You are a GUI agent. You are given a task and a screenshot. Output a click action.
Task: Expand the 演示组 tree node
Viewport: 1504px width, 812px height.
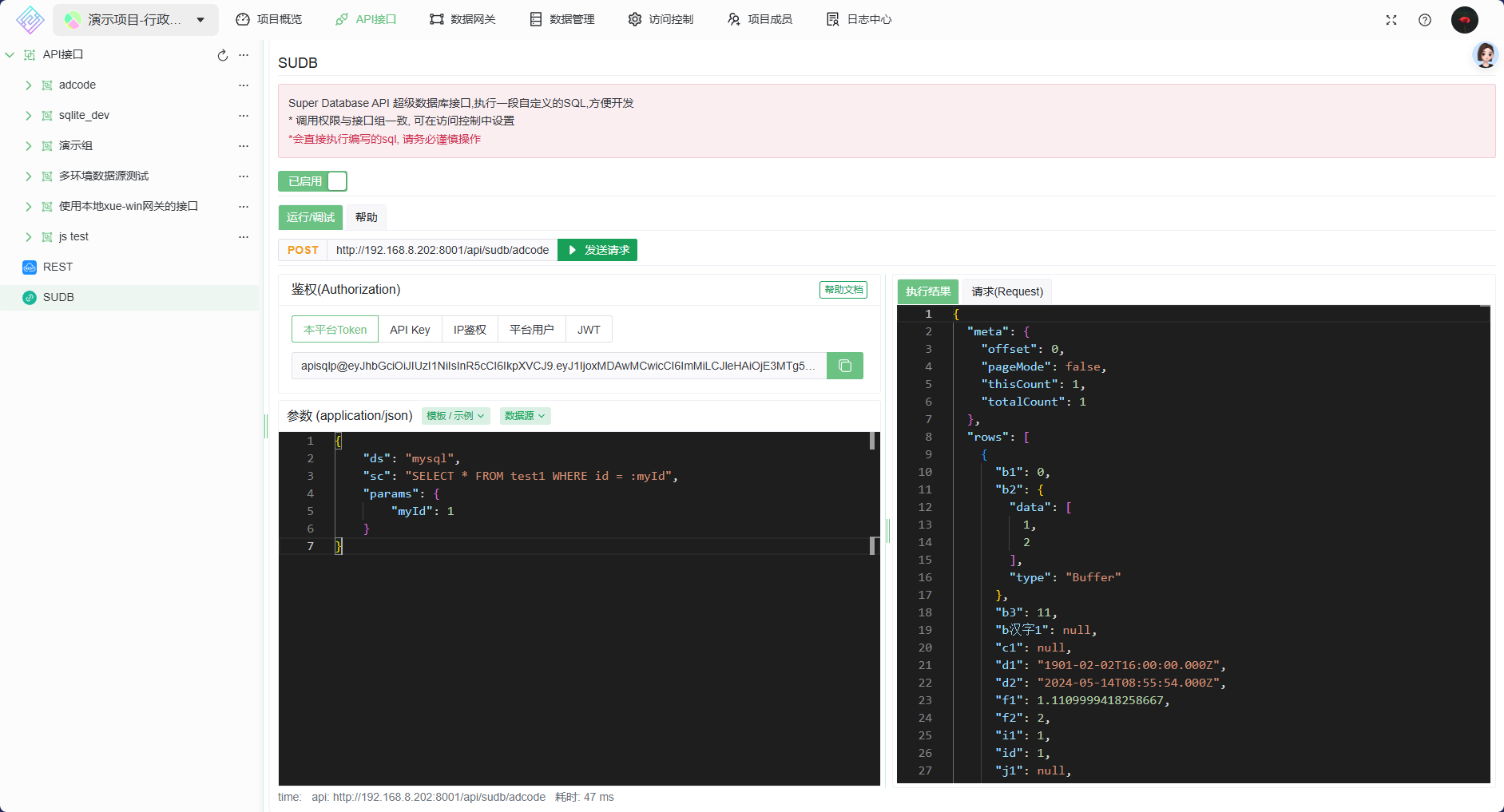(x=29, y=146)
